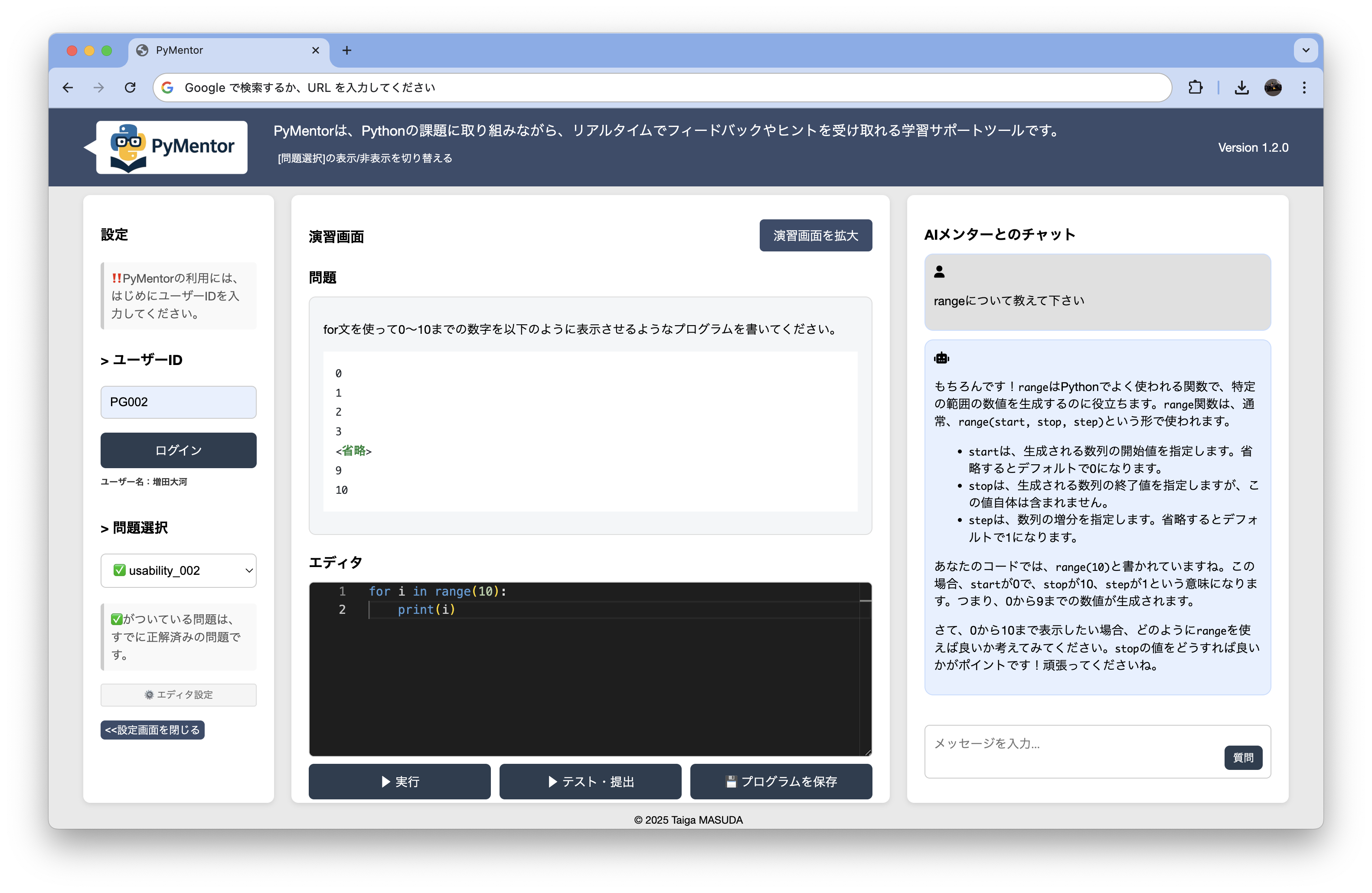Click the Version 1.2.0 label
Viewport: 1372px width, 893px height.
(1253, 147)
